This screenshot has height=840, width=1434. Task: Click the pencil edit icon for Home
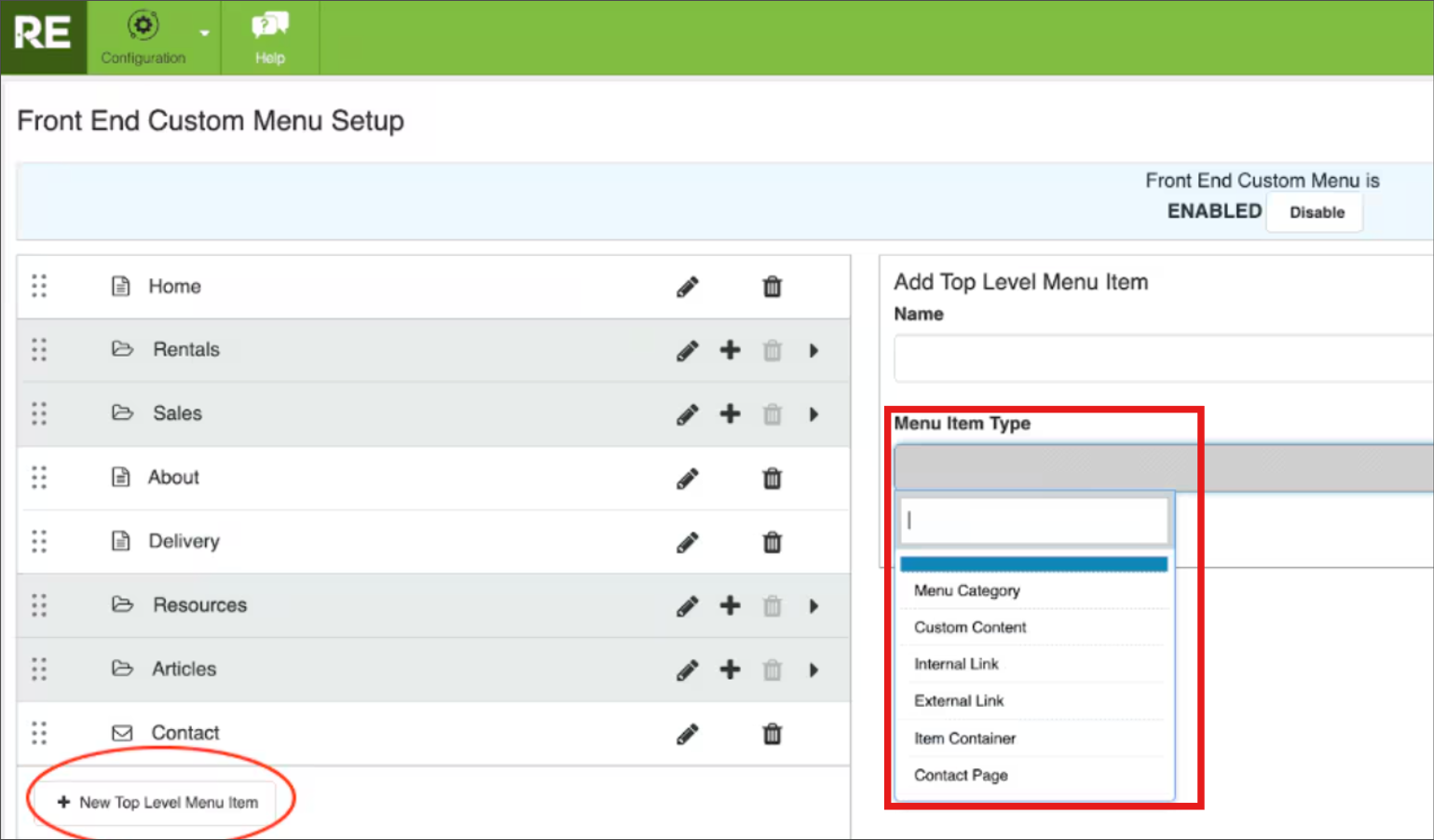pyautogui.click(x=687, y=287)
